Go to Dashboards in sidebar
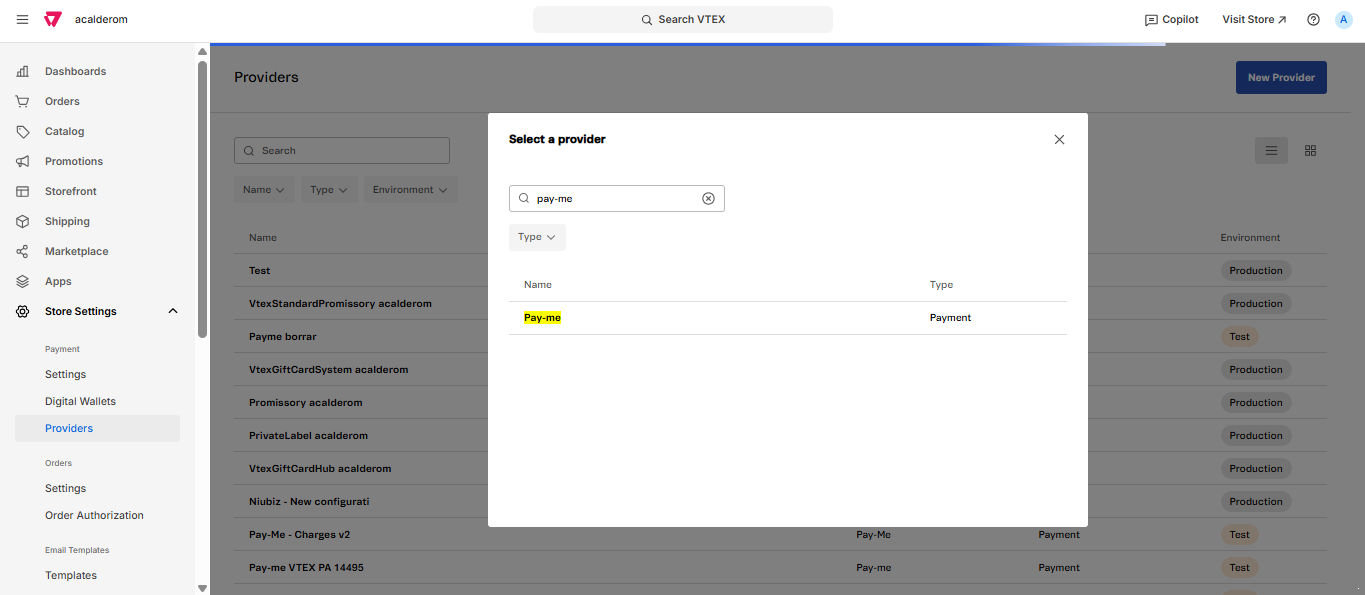The width and height of the screenshot is (1365, 595). pos(75,72)
